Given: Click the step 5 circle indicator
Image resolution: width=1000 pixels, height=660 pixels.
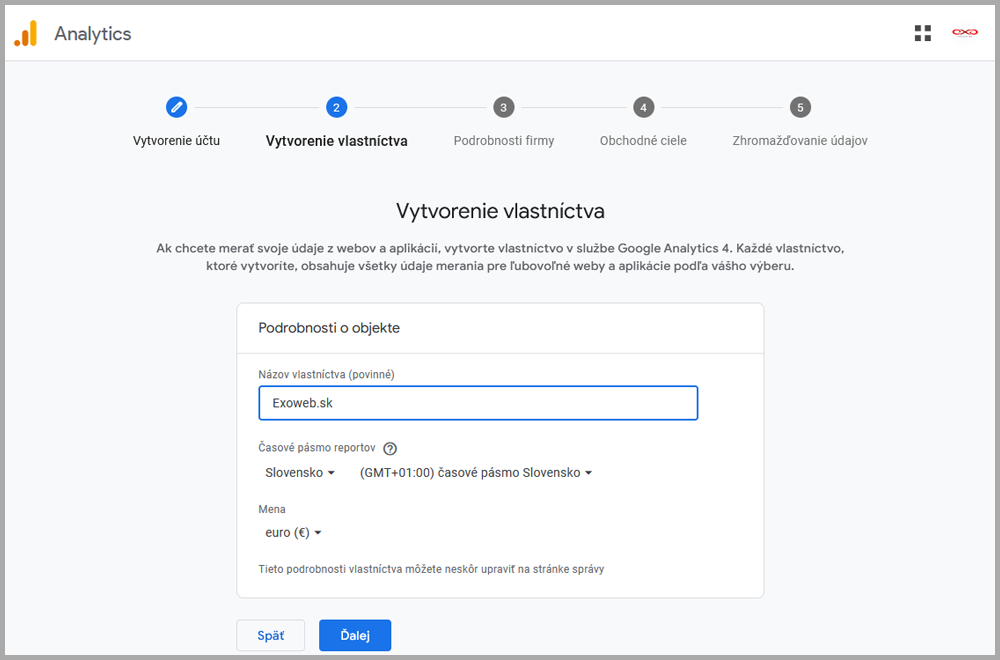Looking at the screenshot, I should point(799,107).
